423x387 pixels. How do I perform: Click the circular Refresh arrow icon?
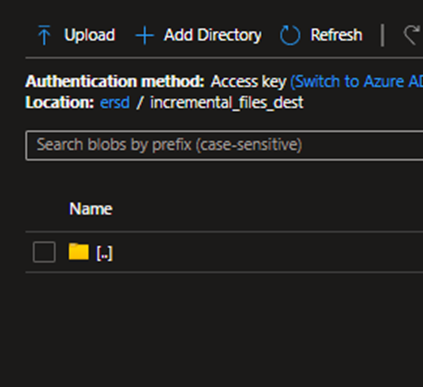(290, 35)
